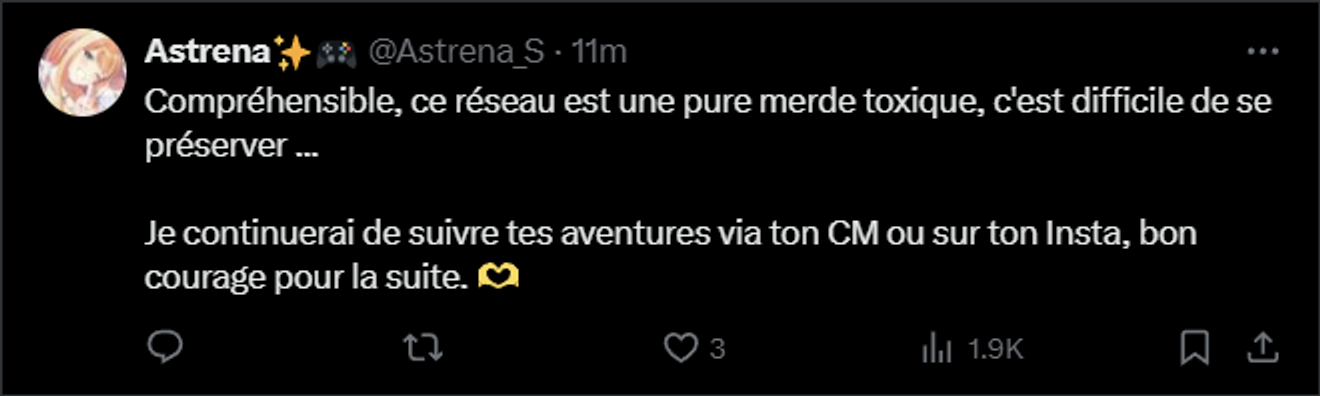Click the sparkles emoji beside Astrena
This screenshot has width=1320, height=396.
[x=292, y=52]
